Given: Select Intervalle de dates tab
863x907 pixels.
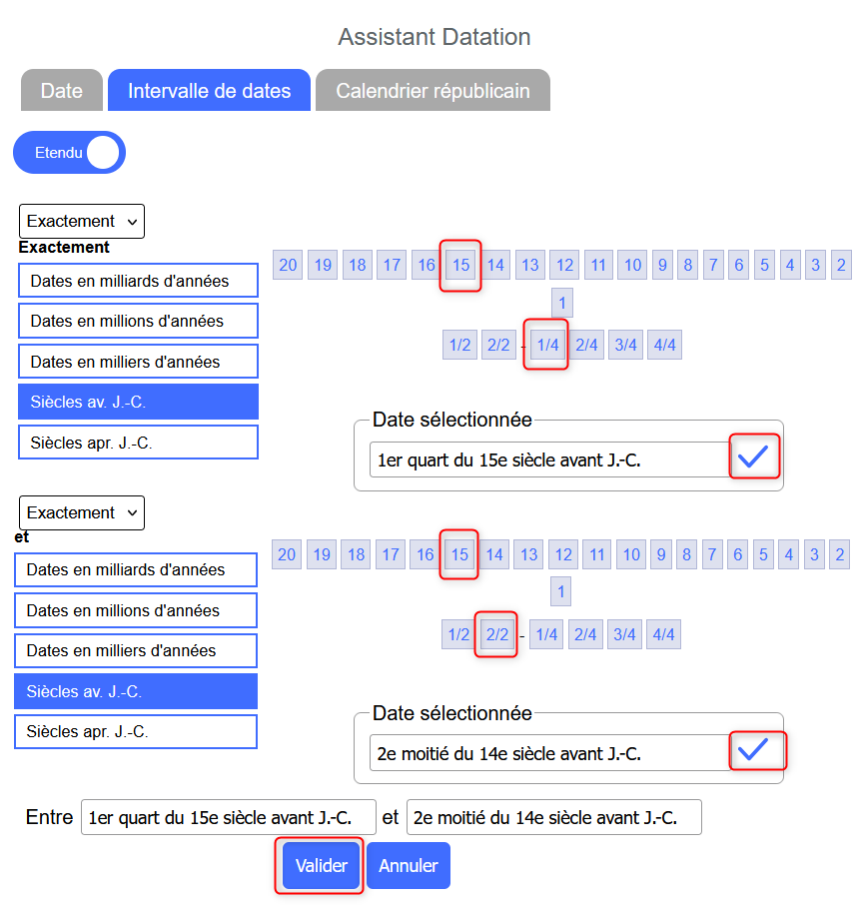Looking at the screenshot, I should coord(209,91).
